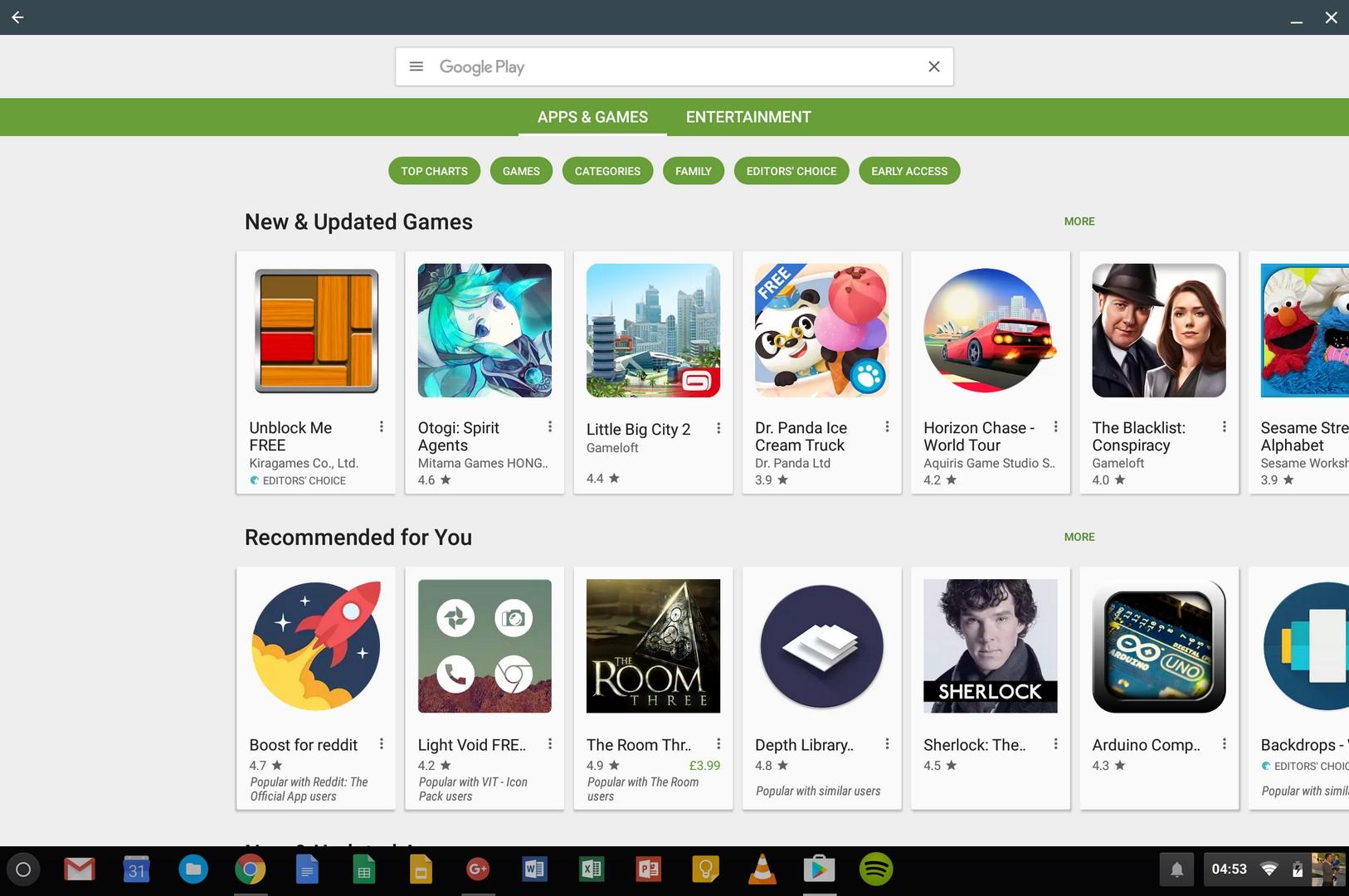Switch to the Apps & Games tab
The width and height of the screenshot is (1349, 896).
point(592,117)
